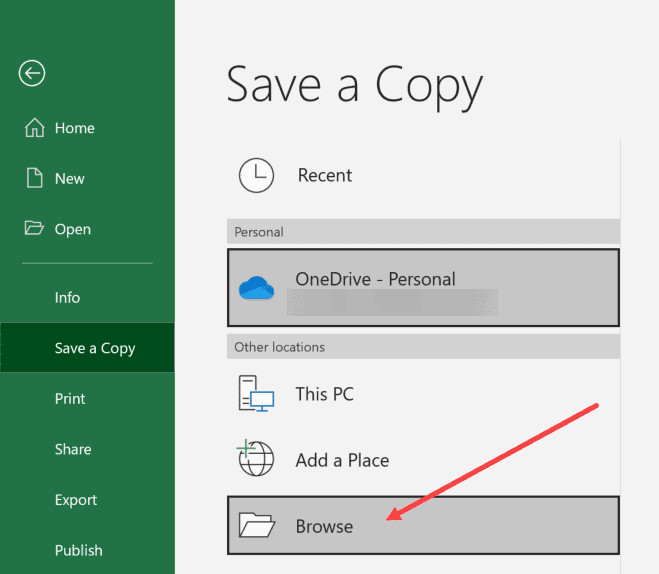Click the New blank document icon
Screen dimensions: 659x574
(34, 178)
